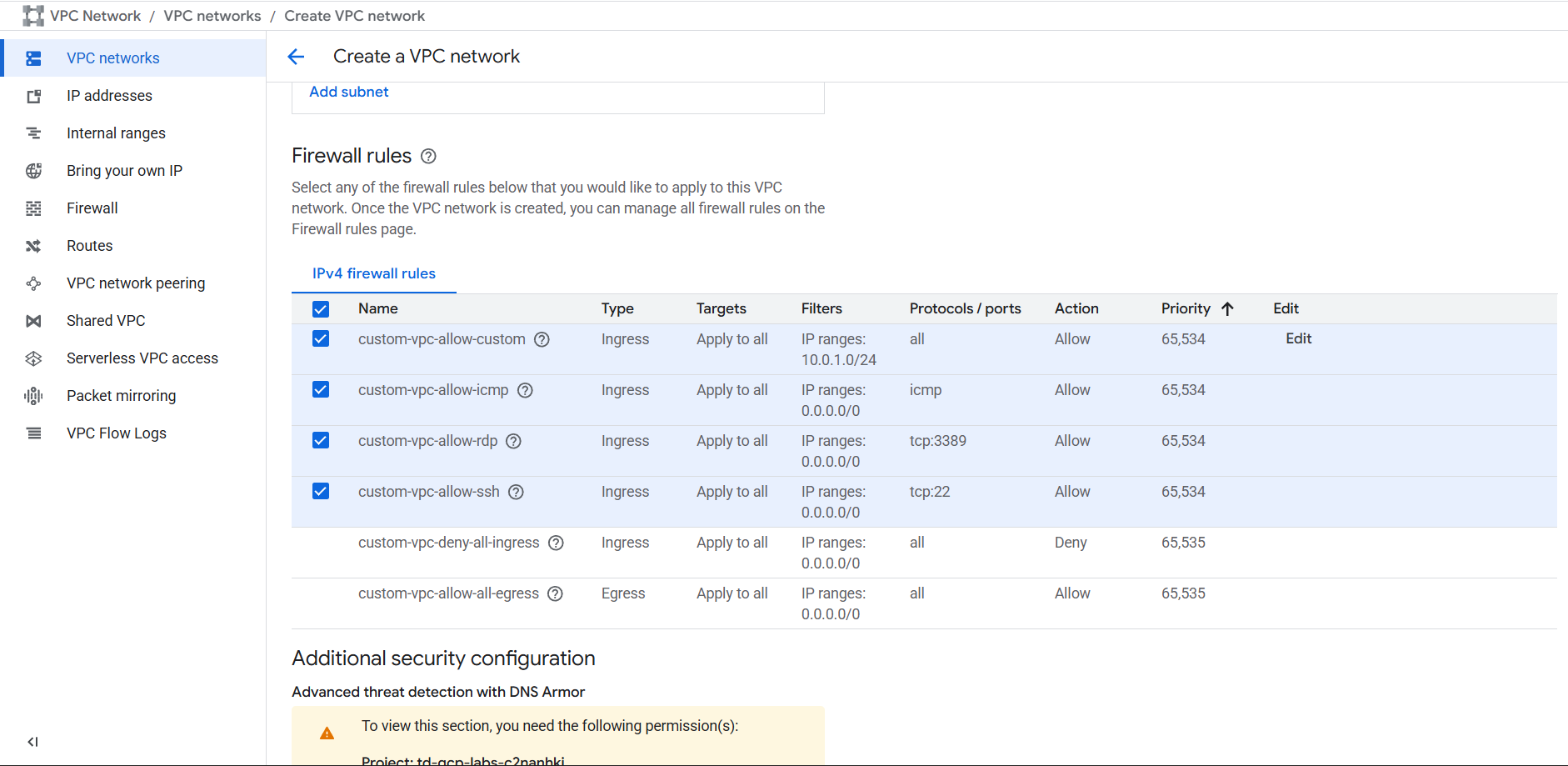Screen dimensions: 1568x766
Task: Uncheck the custom-vpc-allow-icmp rule
Action: 321,390
